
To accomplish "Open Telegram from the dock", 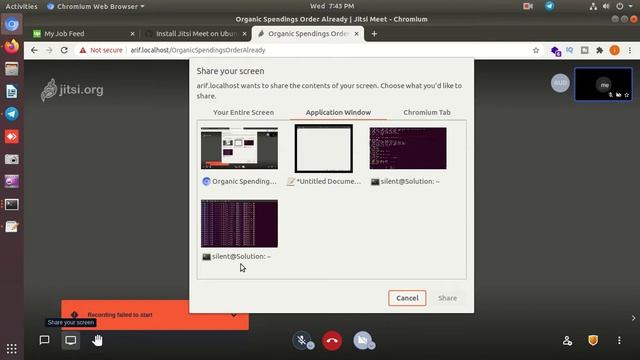I will click(x=12, y=114).
